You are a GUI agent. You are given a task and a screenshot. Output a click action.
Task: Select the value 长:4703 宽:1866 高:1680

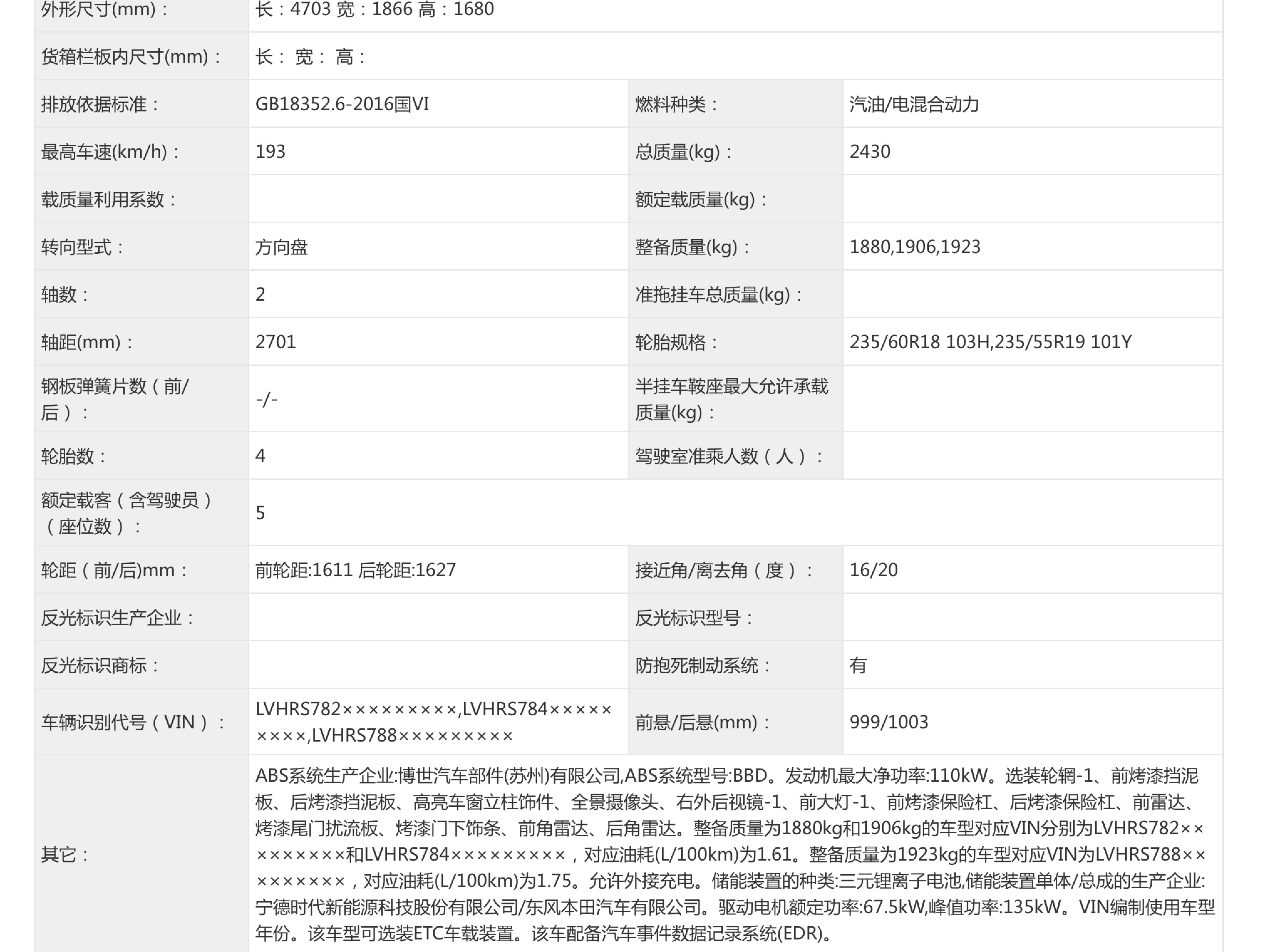374,9
